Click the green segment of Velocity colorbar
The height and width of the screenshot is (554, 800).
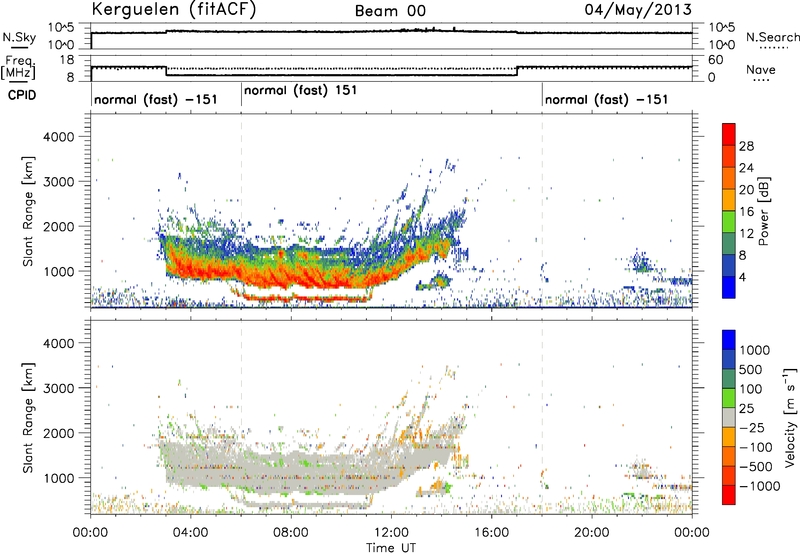pyautogui.click(x=729, y=398)
